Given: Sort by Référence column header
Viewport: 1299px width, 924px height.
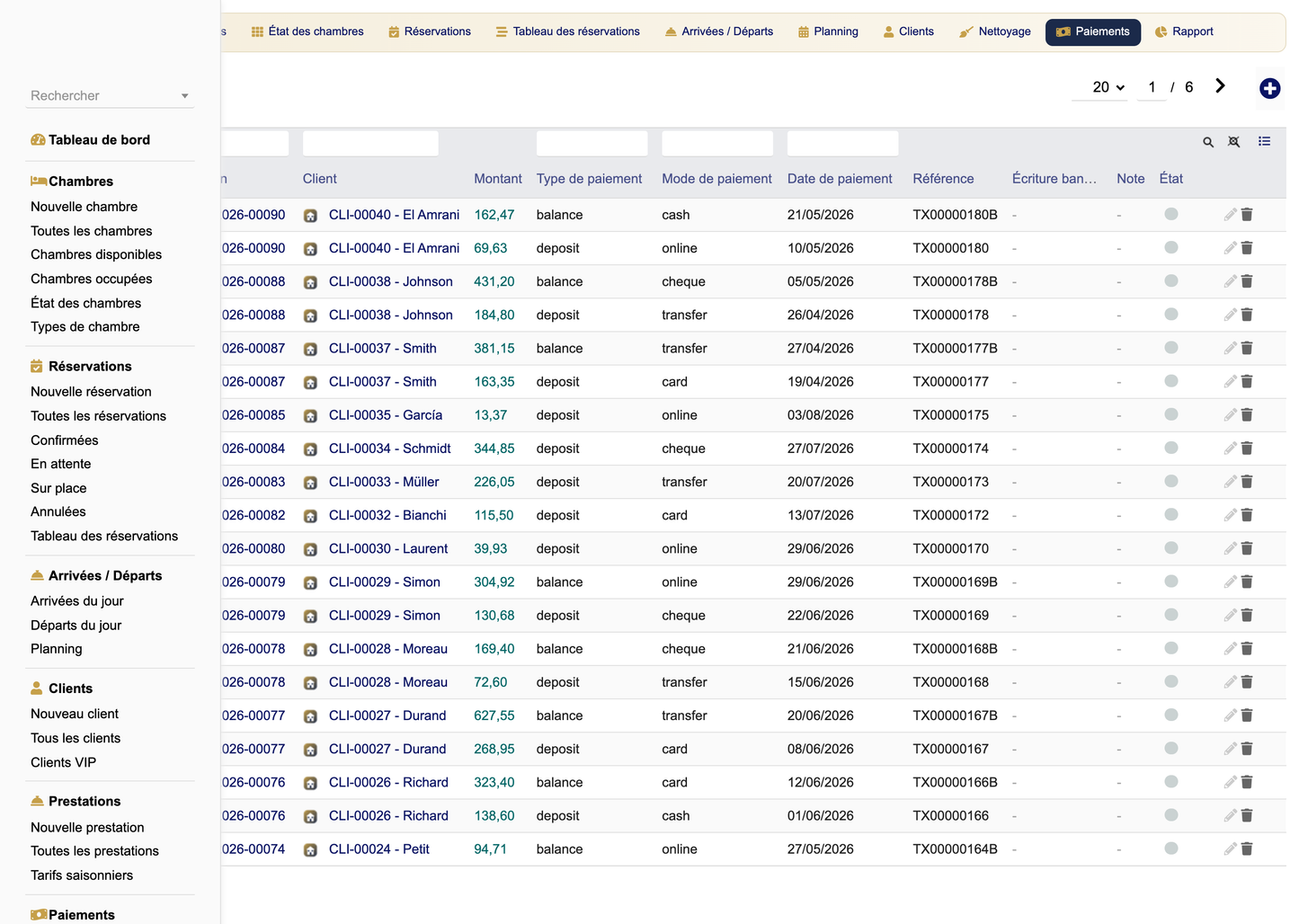Looking at the screenshot, I should pos(943,179).
